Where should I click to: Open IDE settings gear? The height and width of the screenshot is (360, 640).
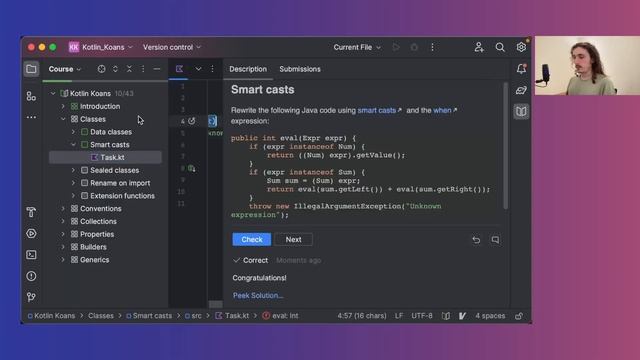[521, 47]
